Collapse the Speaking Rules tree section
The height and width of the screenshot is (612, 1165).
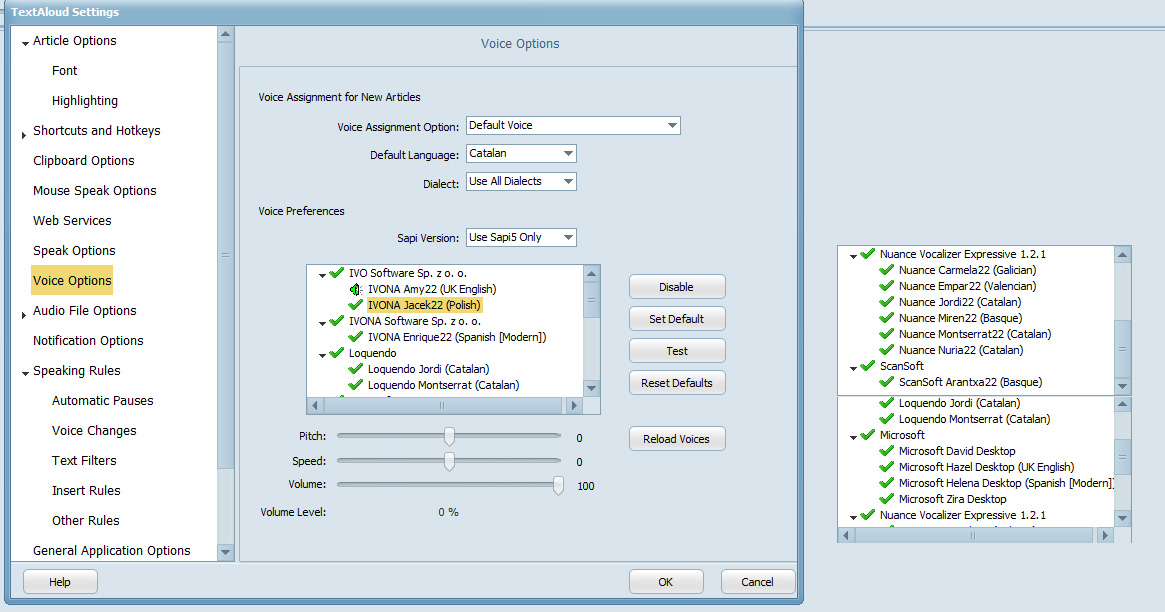click(24, 373)
